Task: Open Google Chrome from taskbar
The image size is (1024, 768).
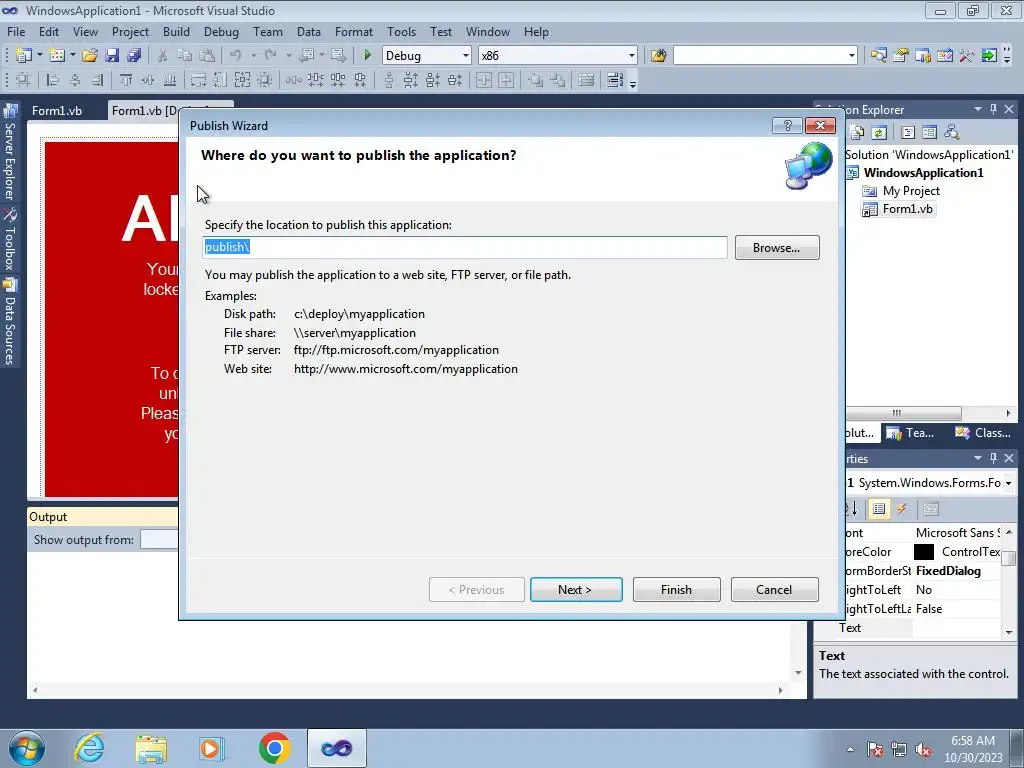Action: [x=274, y=748]
